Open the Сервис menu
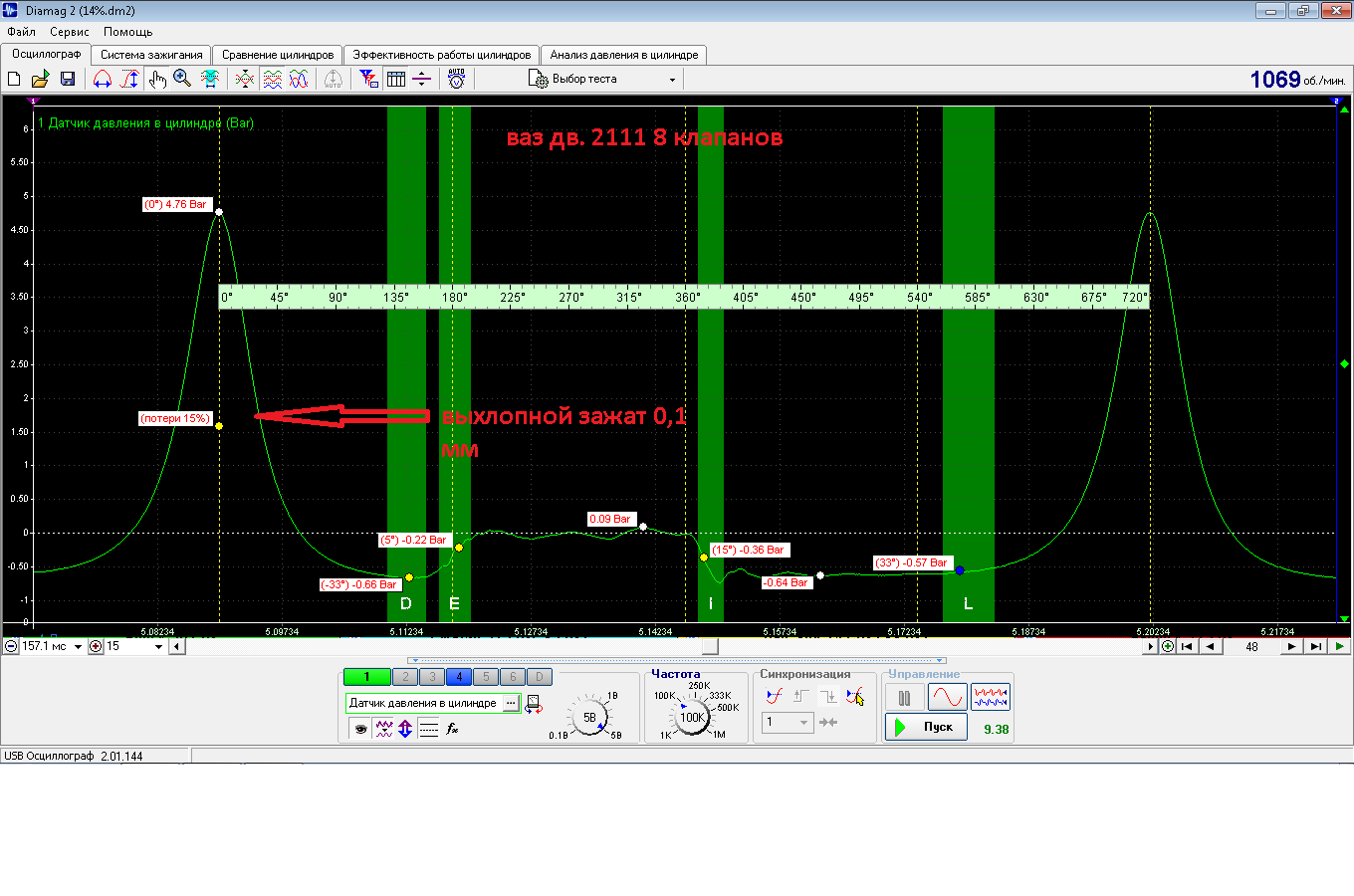The image size is (1354, 896). pos(70,32)
